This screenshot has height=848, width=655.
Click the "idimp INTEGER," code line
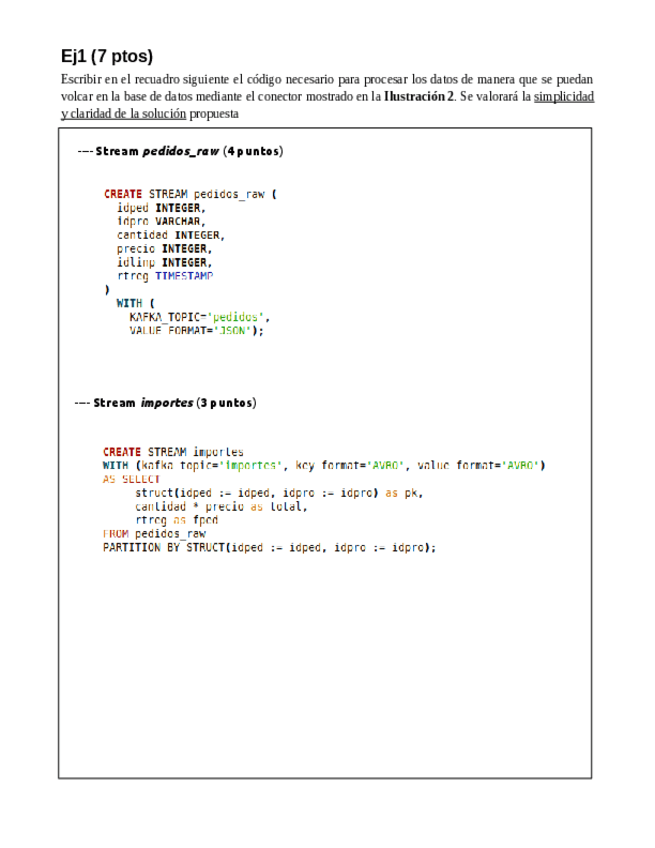point(163,262)
